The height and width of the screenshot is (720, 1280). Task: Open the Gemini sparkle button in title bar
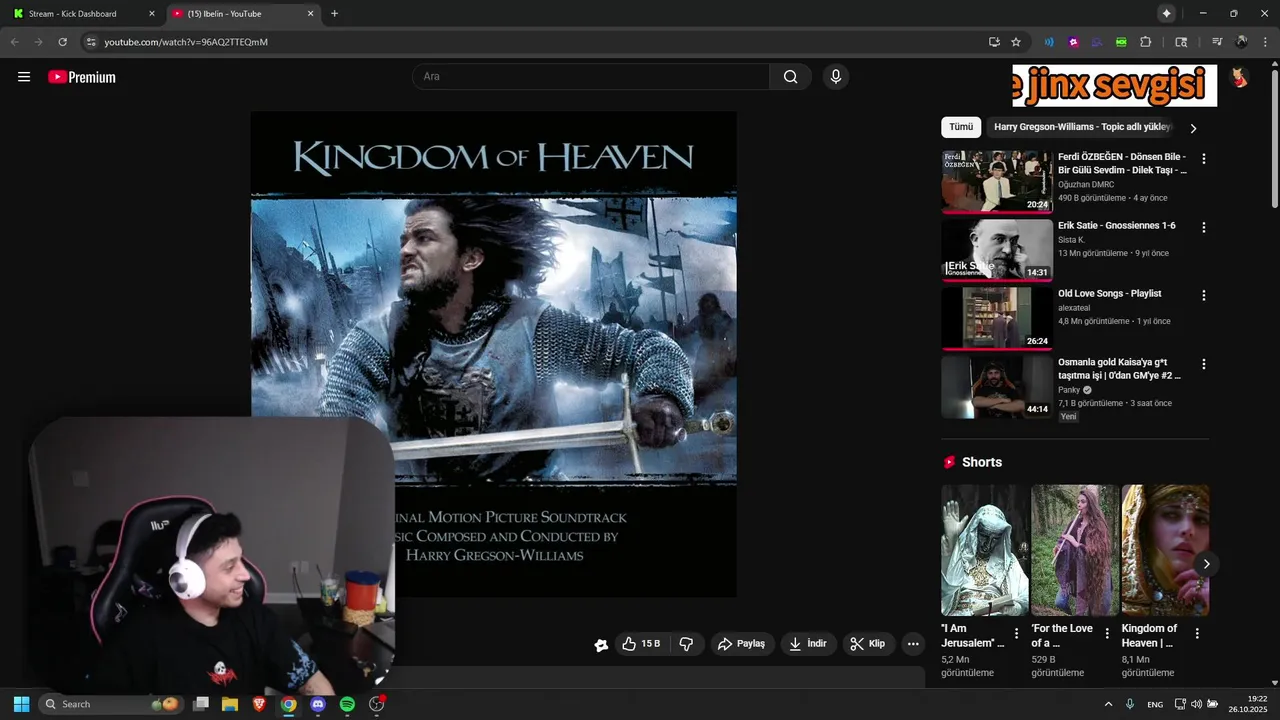[1166, 14]
